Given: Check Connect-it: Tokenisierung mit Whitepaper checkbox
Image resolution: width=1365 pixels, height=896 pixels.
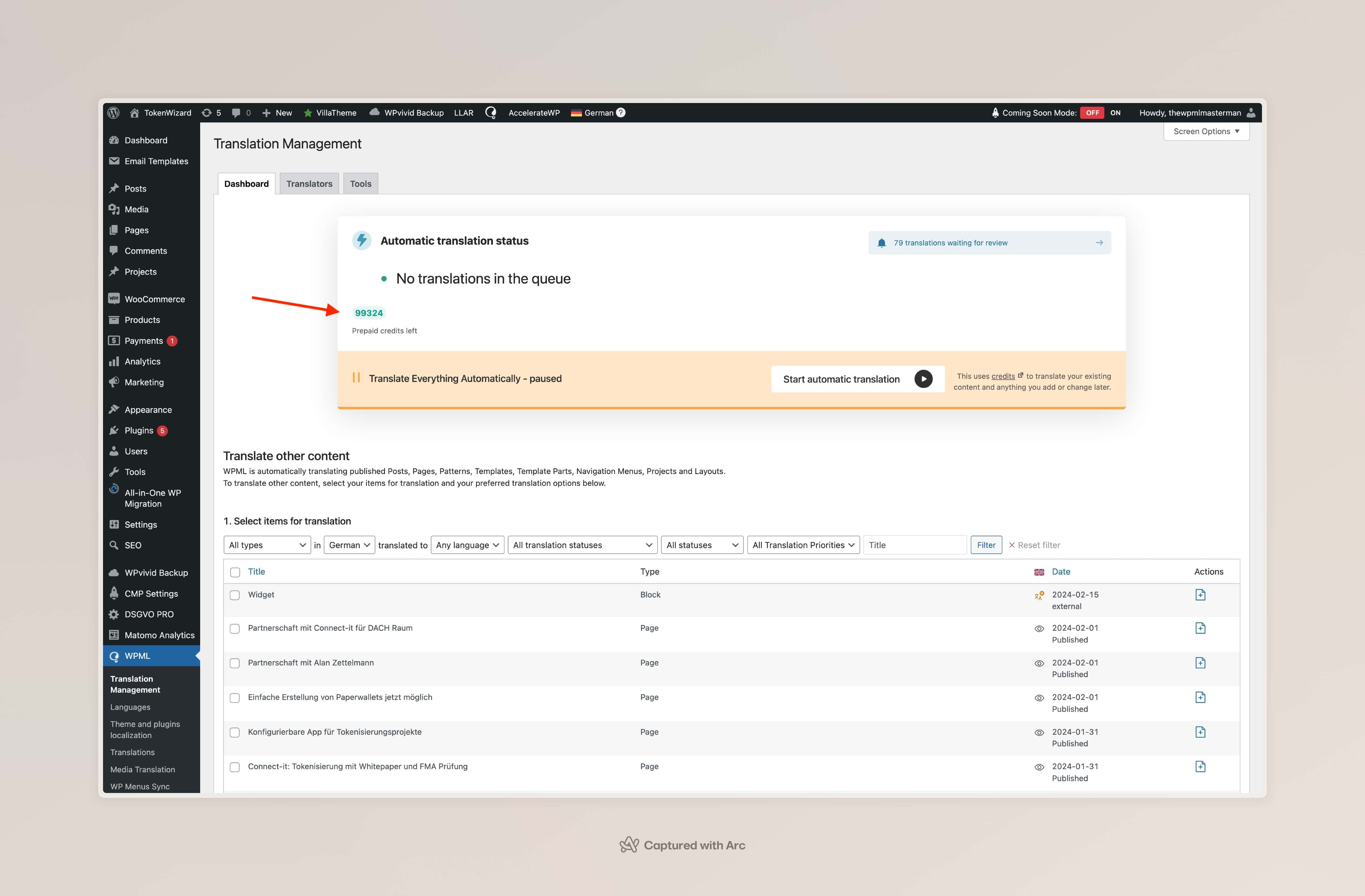Looking at the screenshot, I should coord(234,767).
